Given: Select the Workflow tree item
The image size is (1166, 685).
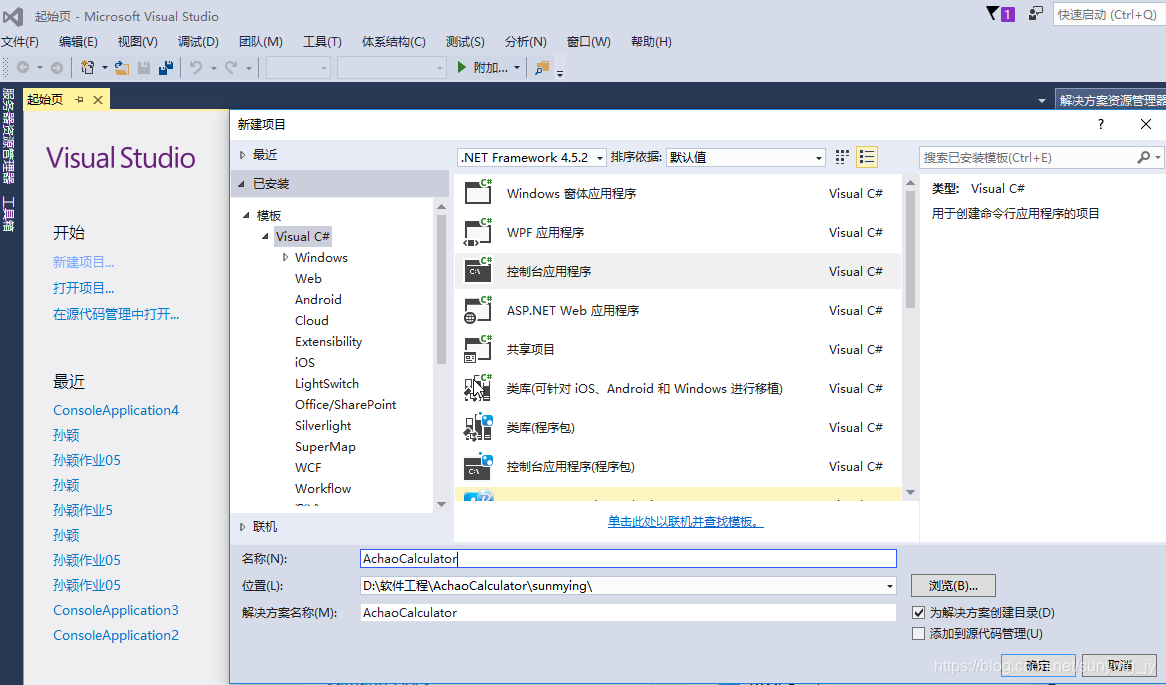Looking at the screenshot, I should click(x=323, y=489).
